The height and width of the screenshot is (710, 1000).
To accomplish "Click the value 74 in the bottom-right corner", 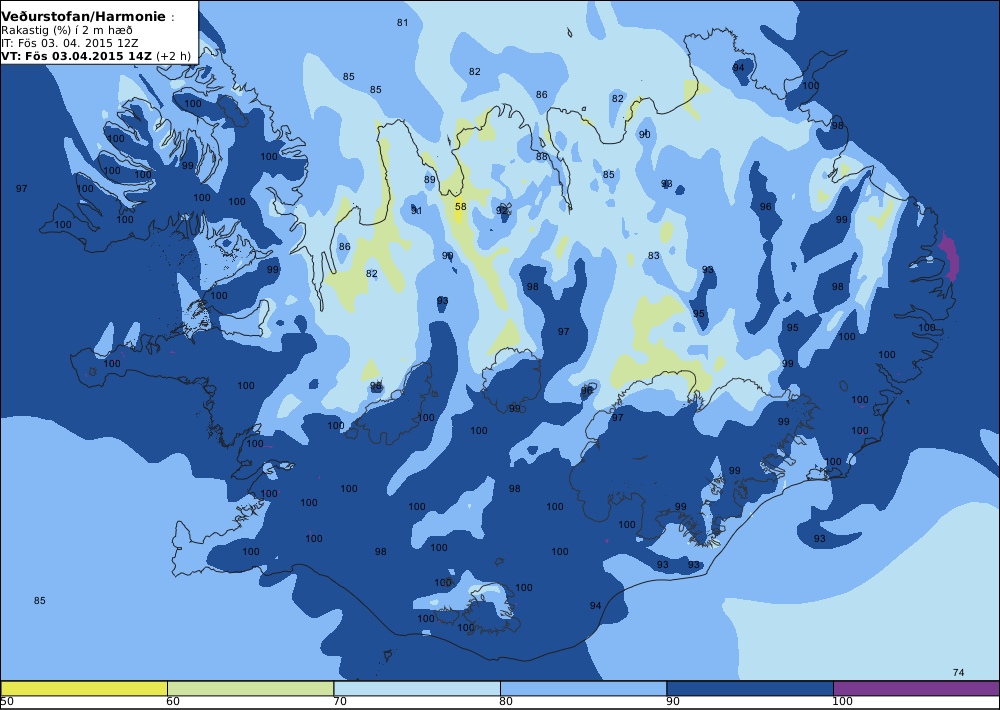I will coord(958,672).
